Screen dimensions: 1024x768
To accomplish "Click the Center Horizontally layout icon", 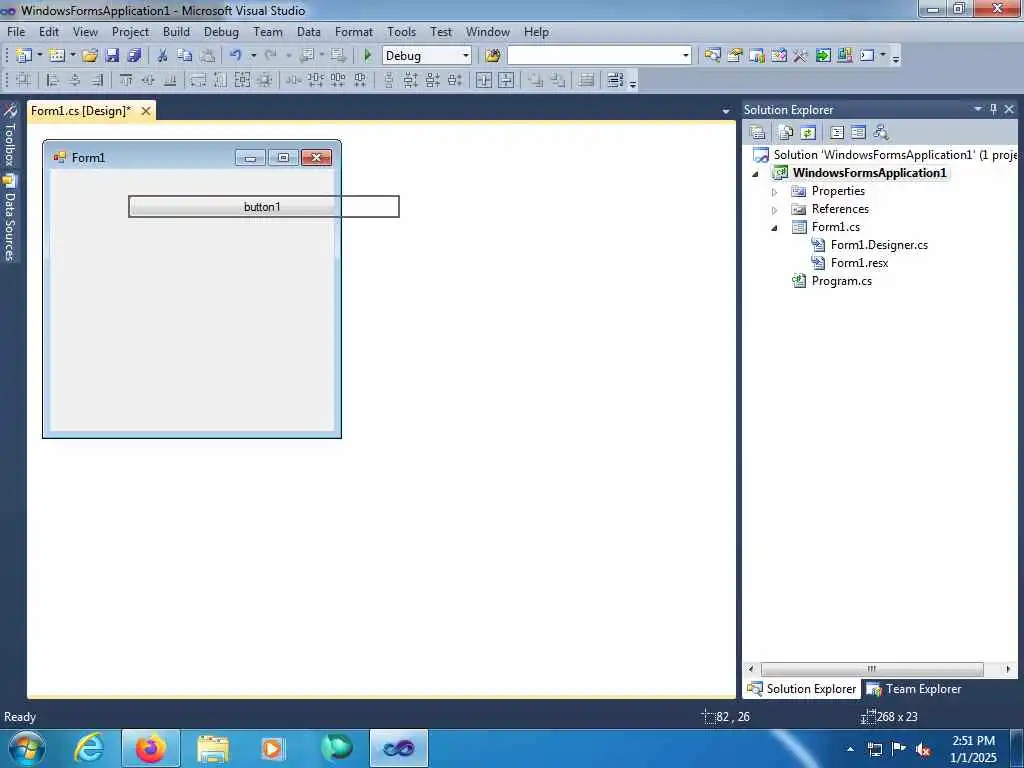I will [484, 80].
